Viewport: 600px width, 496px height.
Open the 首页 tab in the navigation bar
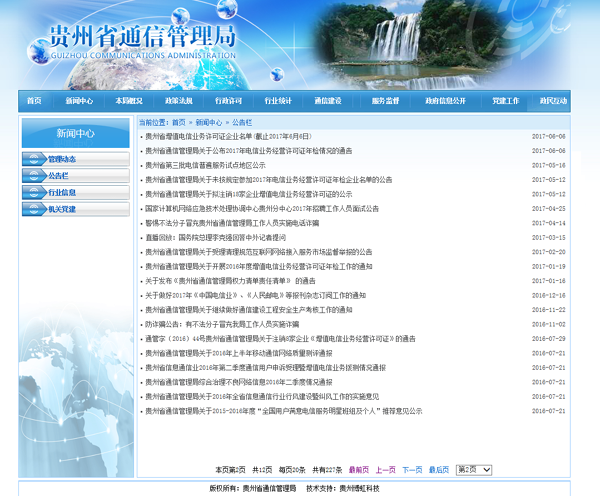click(35, 101)
